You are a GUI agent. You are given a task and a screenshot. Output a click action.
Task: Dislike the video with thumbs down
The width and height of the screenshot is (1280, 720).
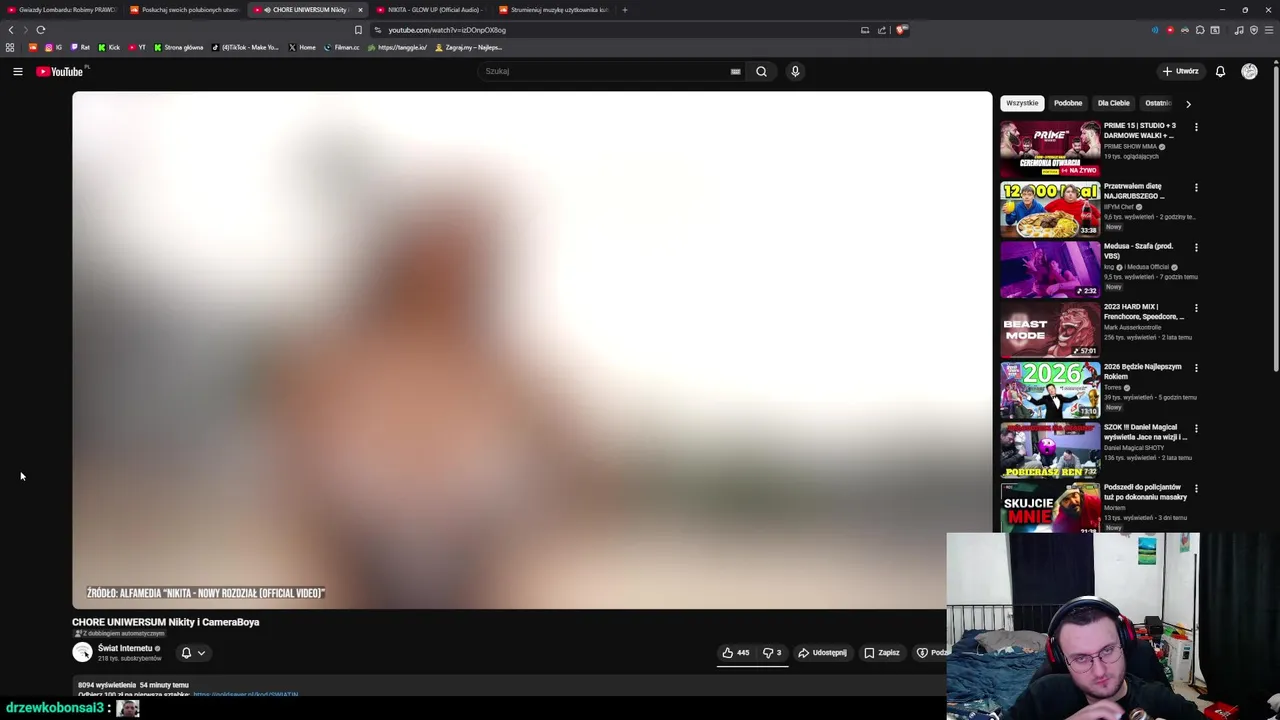point(772,653)
